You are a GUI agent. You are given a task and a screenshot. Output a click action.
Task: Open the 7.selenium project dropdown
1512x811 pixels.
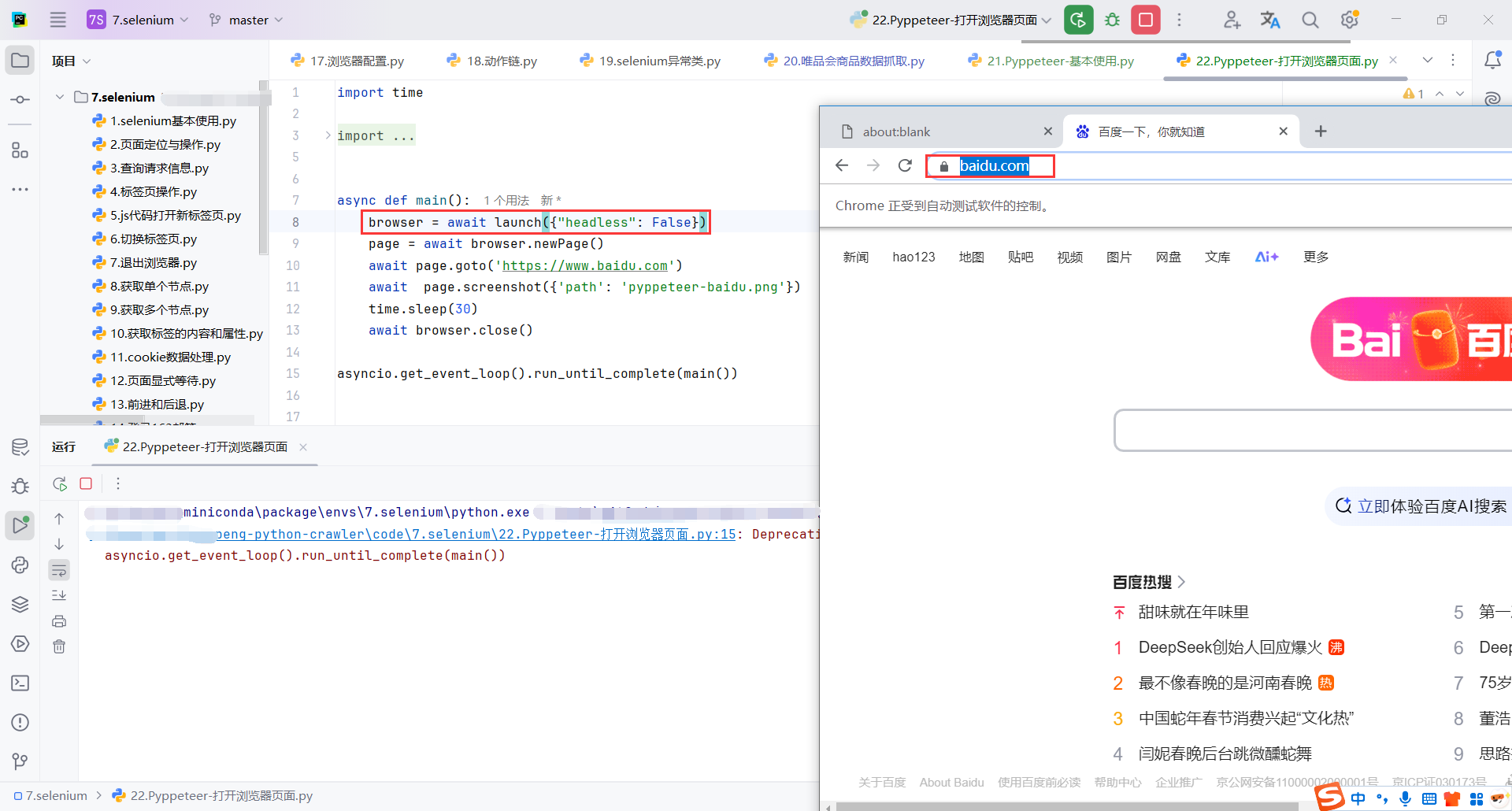138,20
